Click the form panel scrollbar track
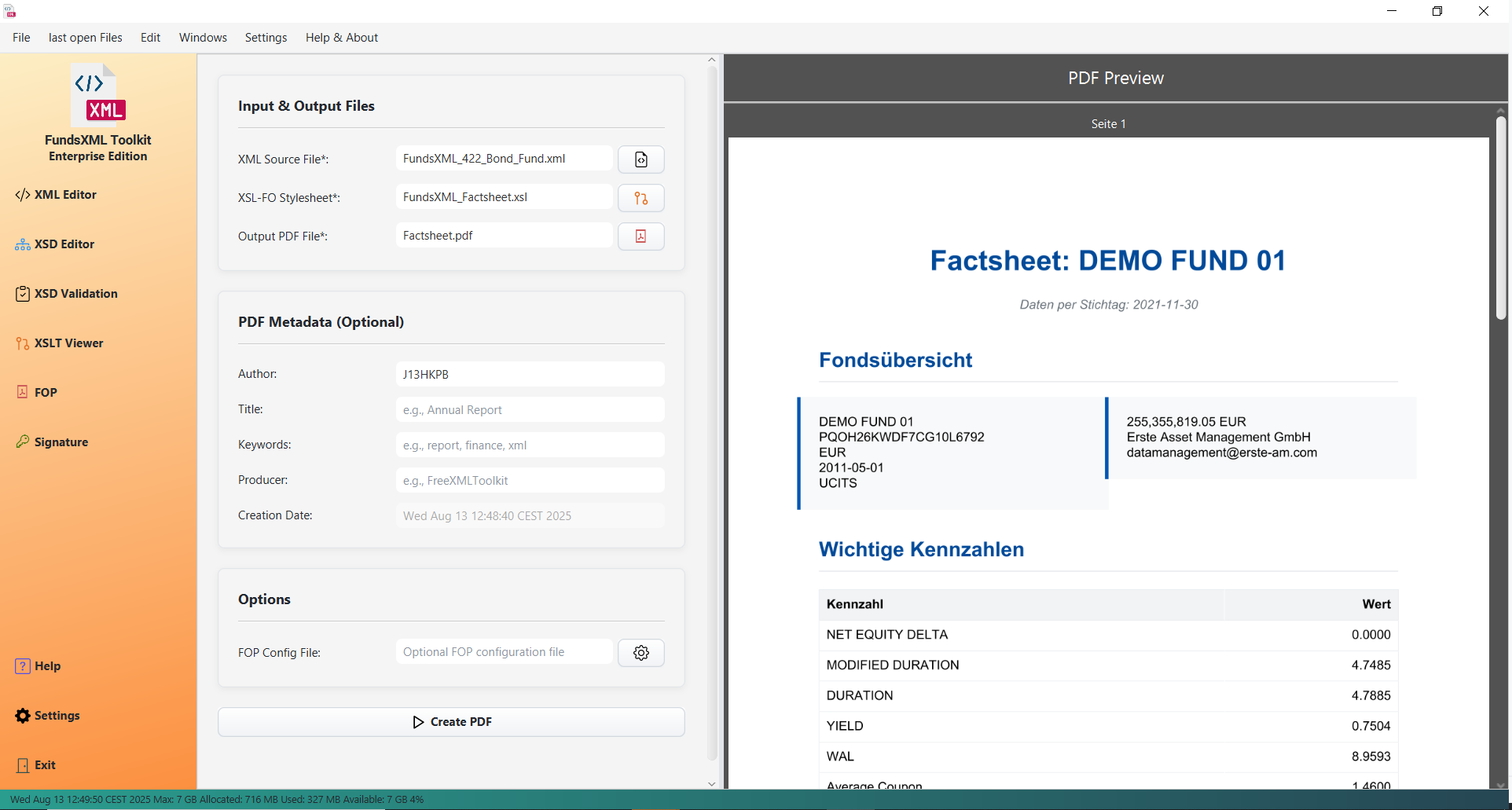Viewport: 1512px width, 810px height. coord(712,412)
